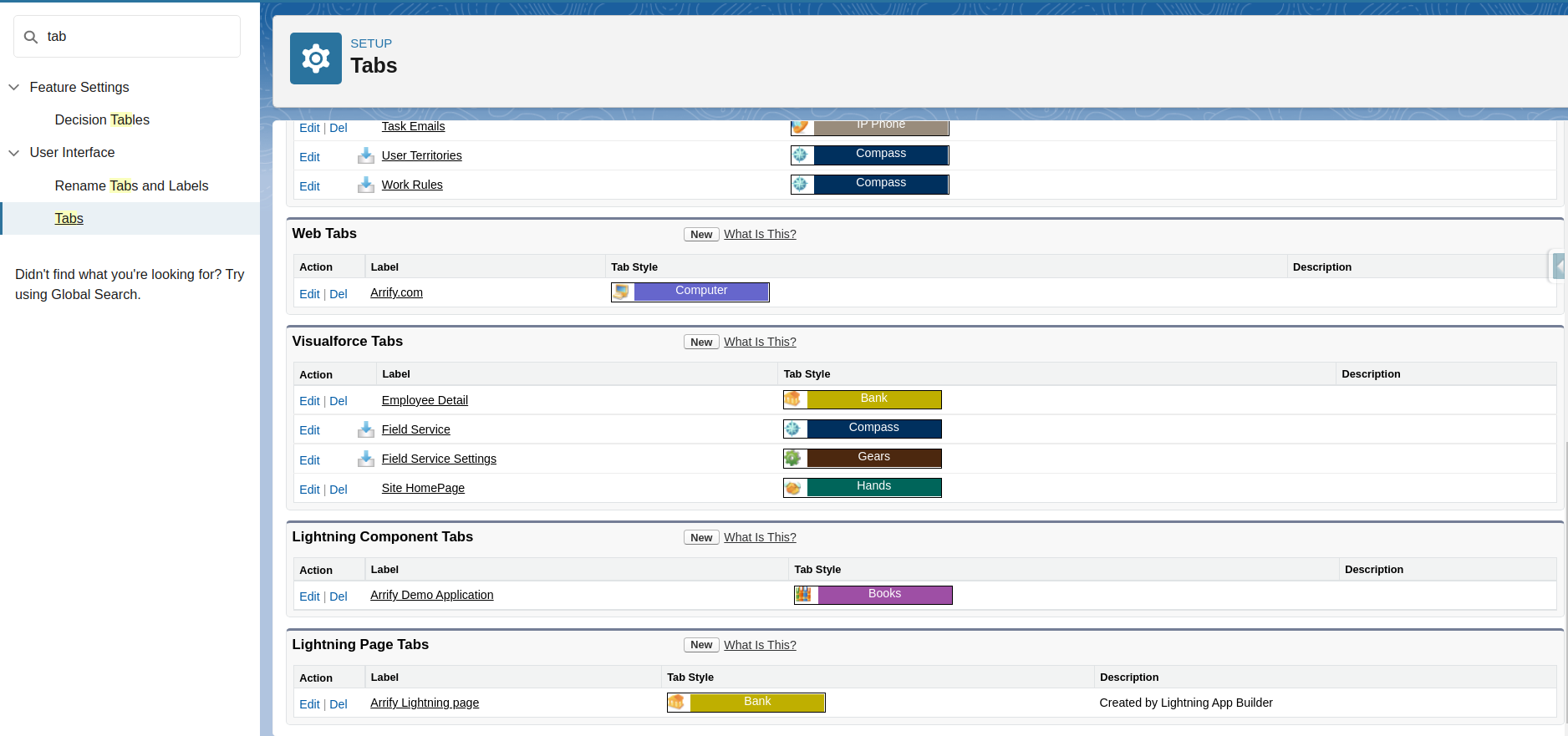Open Decision Tables in the sidebar
Image resolution: width=1568 pixels, height=736 pixels.
coord(102,119)
